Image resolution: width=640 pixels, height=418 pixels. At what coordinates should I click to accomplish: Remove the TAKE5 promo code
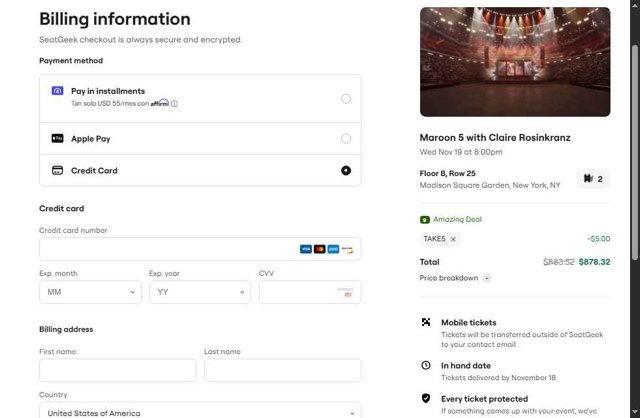point(453,239)
